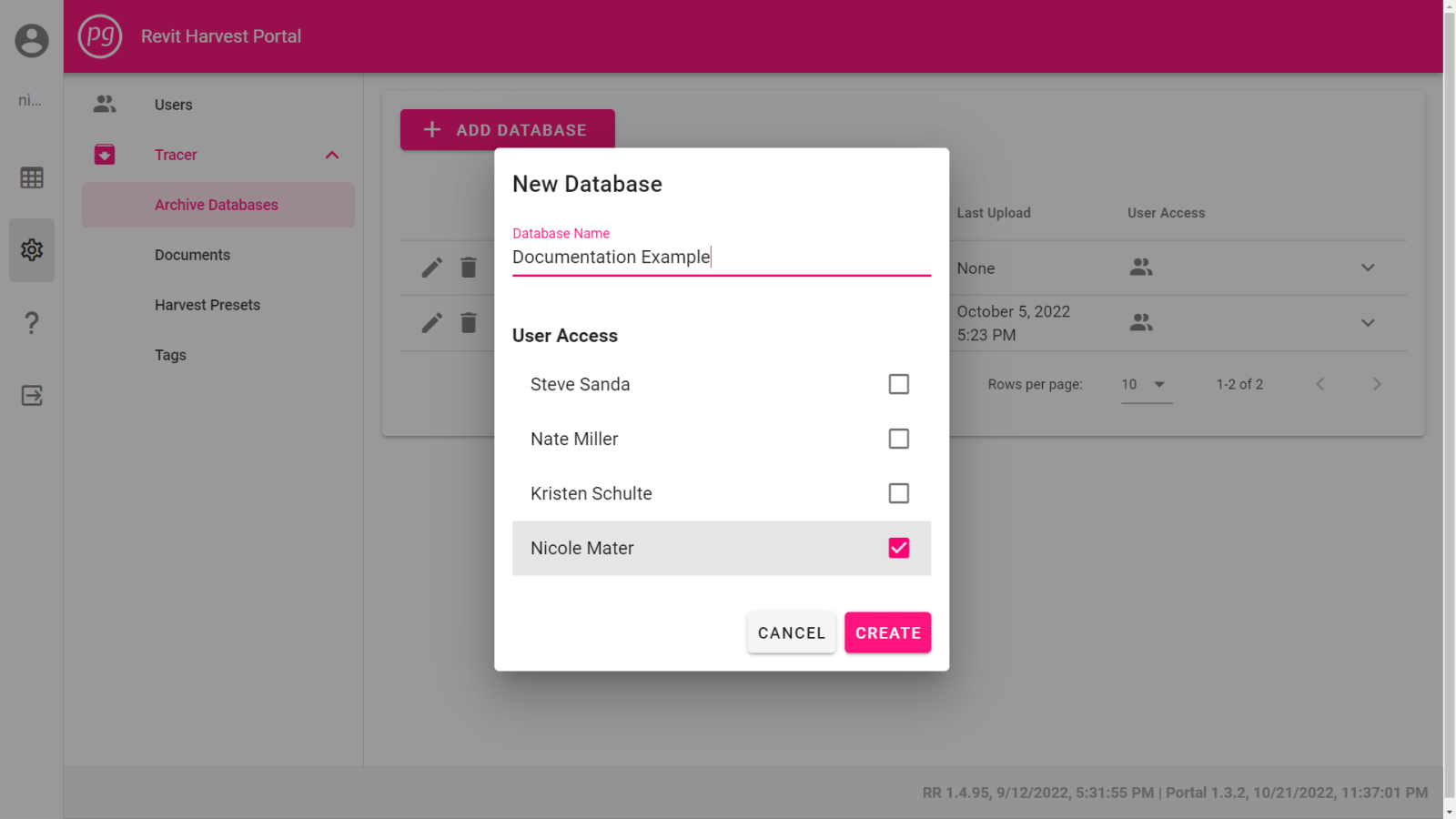Check the Nate Miller checkbox
1456x819 pixels.
pyautogui.click(x=898, y=439)
